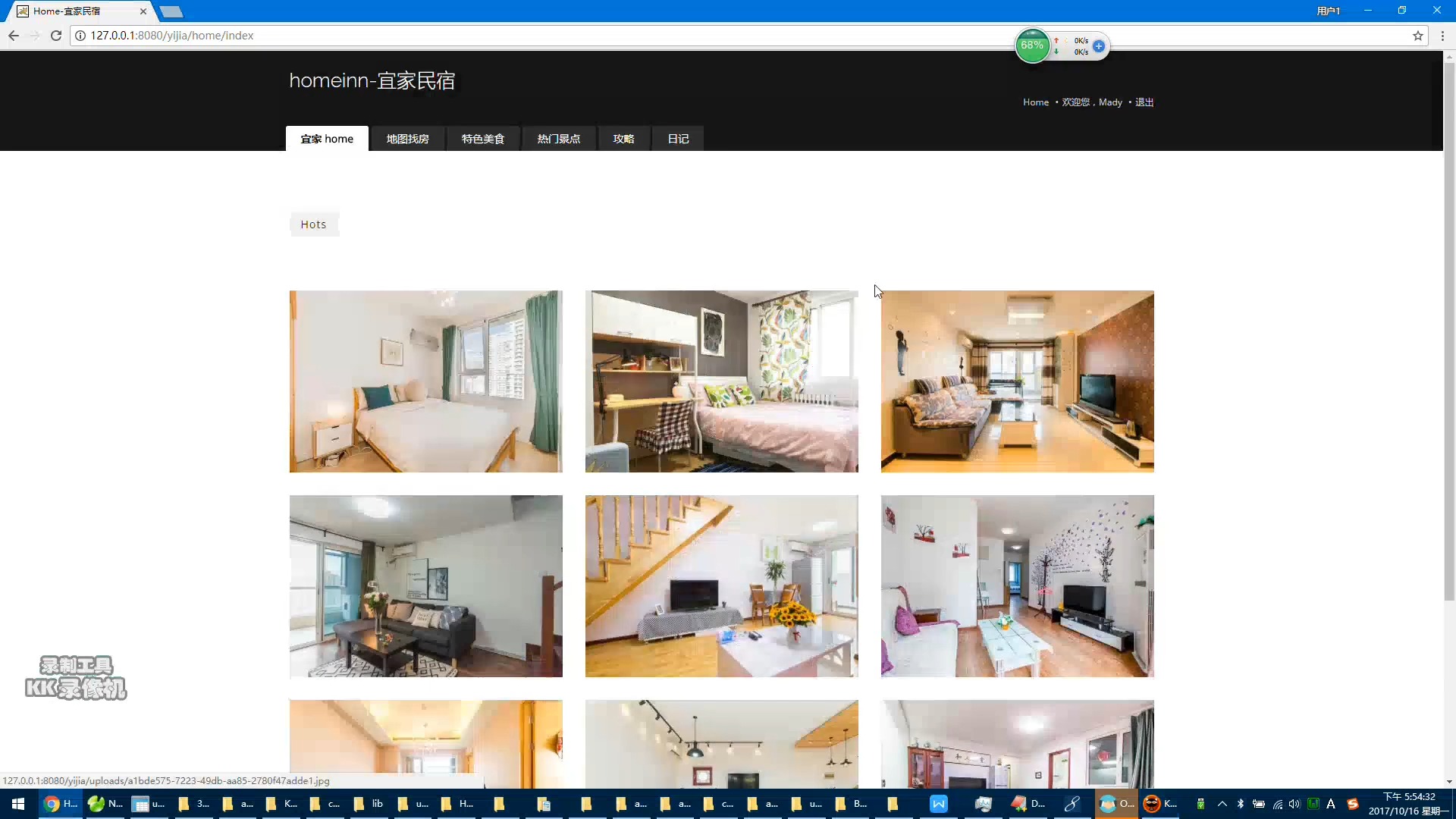Click the homeinn-宜家民宿 site logo
Viewport: 1456px width, 819px height.
pyautogui.click(x=372, y=80)
